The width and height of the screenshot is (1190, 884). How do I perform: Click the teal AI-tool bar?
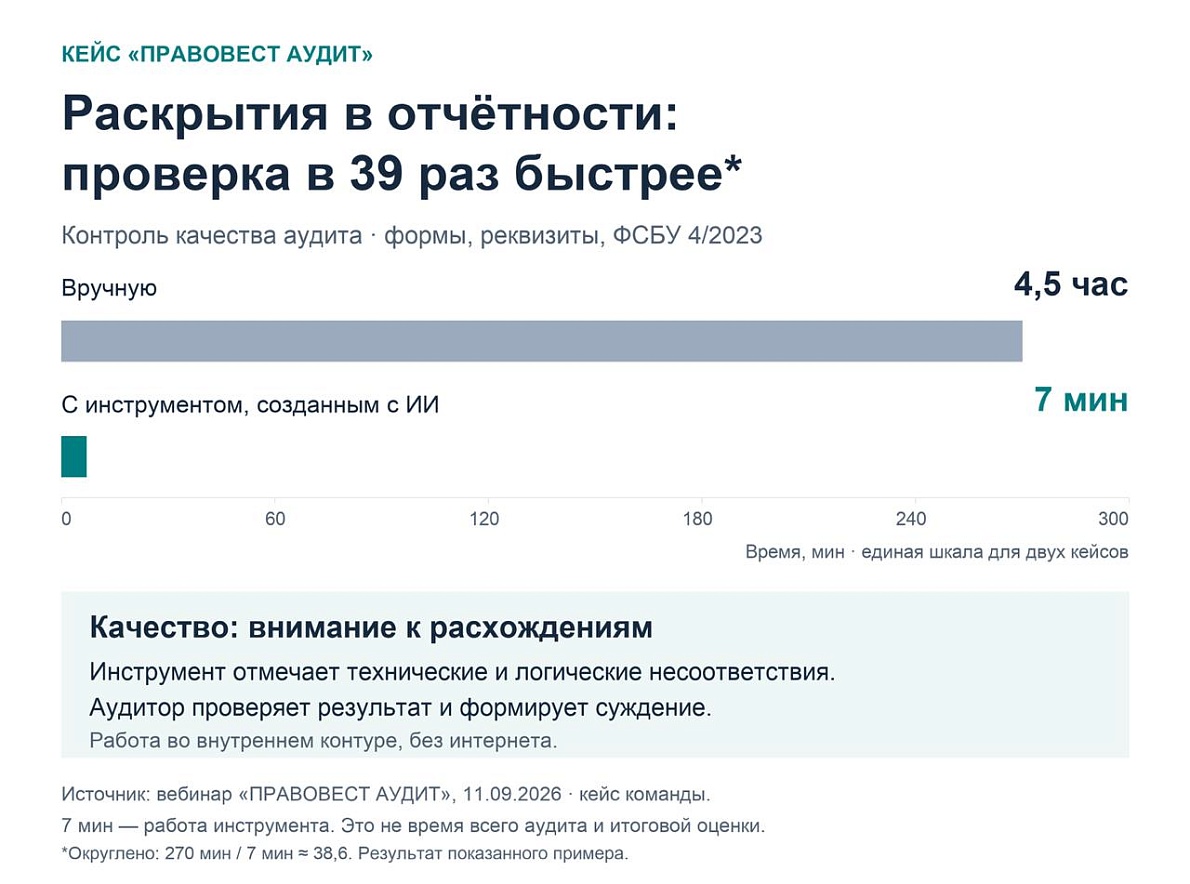(74, 456)
